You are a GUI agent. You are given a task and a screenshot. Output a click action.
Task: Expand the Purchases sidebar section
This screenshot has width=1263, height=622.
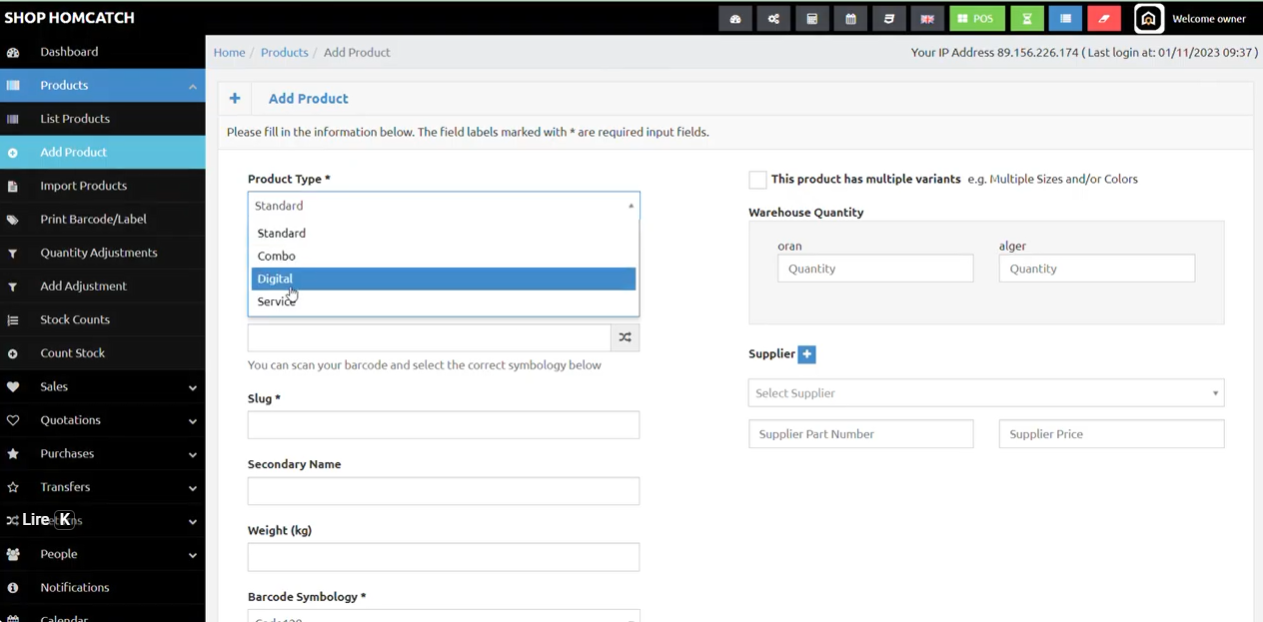coord(102,454)
